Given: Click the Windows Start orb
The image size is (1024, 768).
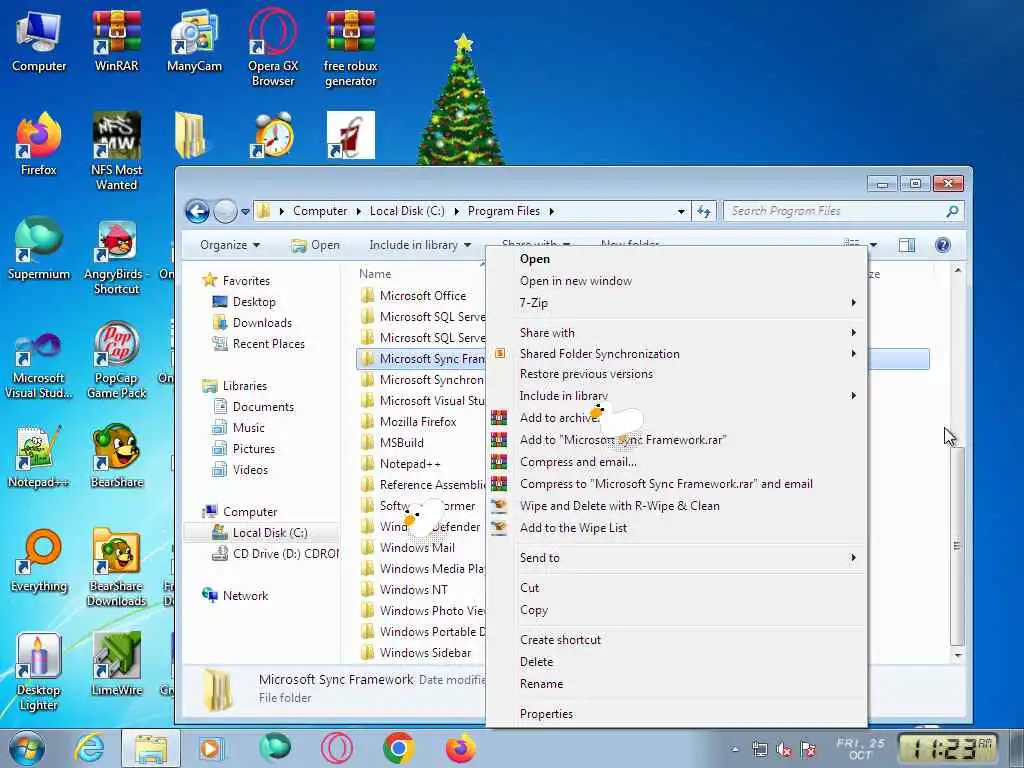Looking at the screenshot, I should 27,748.
